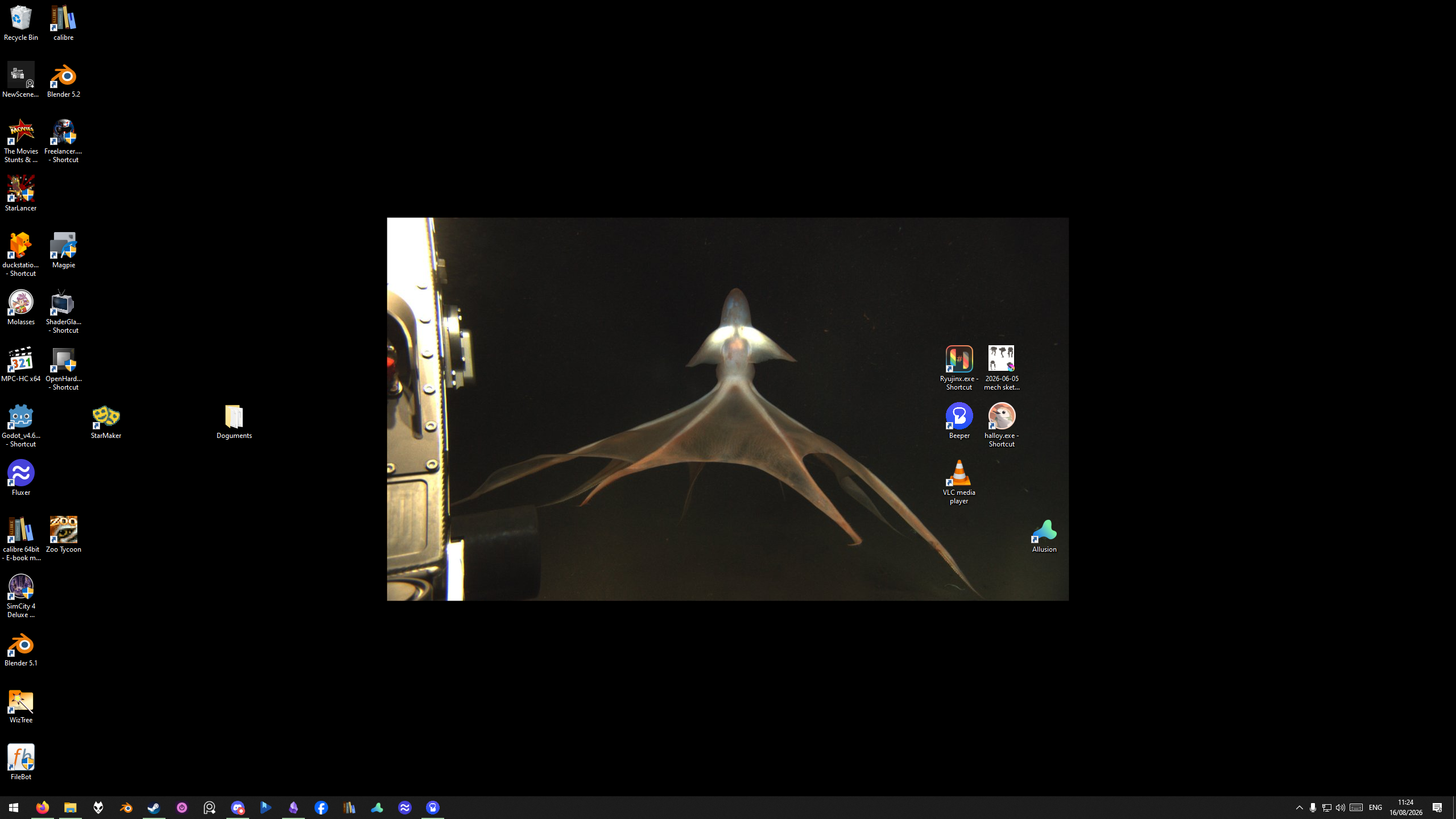The height and width of the screenshot is (819, 1456).
Task: Click the pink power-symbol taskbar icon
Action: point(181,808)
